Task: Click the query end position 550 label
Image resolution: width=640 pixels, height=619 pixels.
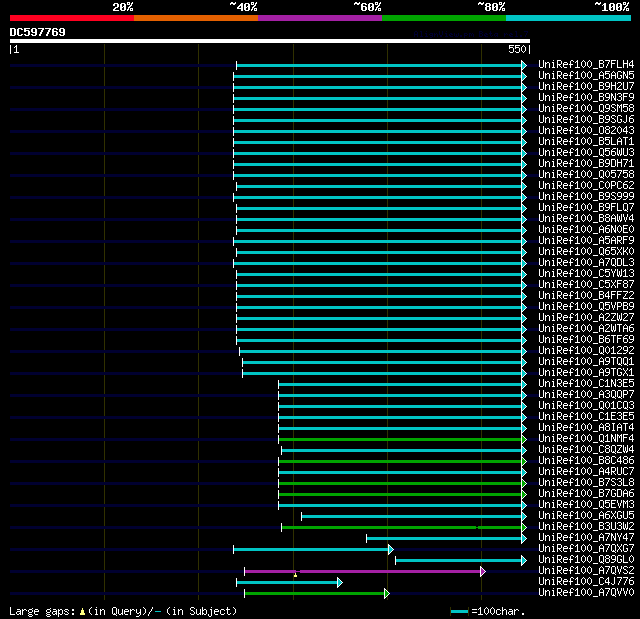Action: coord(517,49)
